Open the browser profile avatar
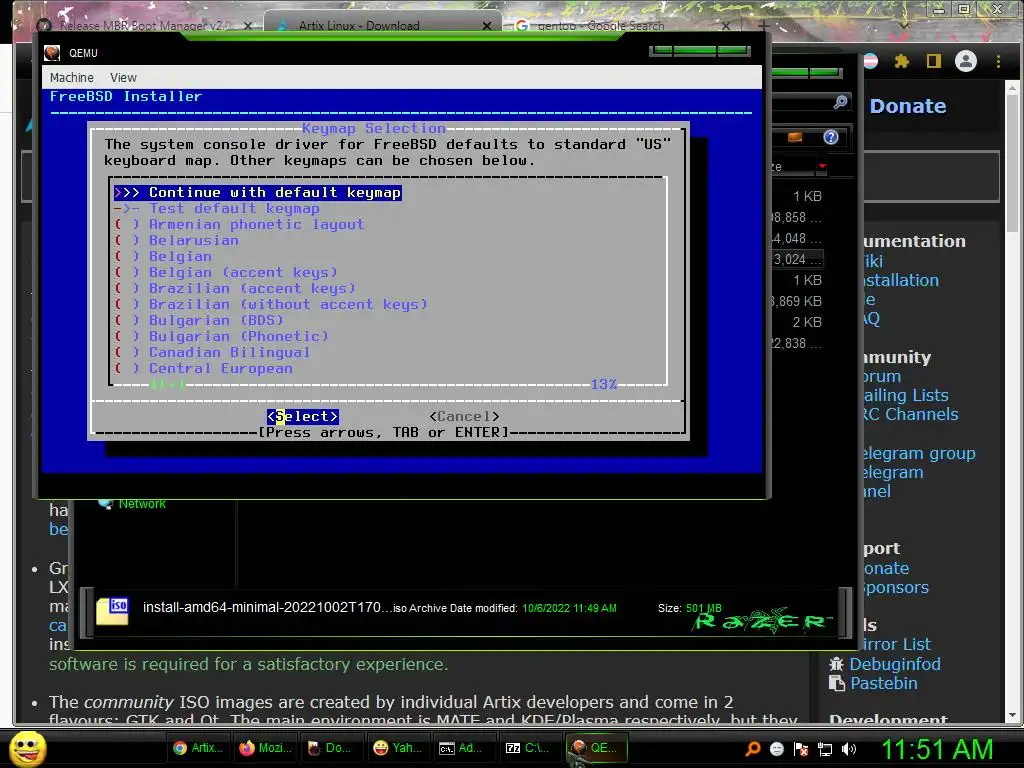This screenshot has width=1024, height=768. (966, 61)
